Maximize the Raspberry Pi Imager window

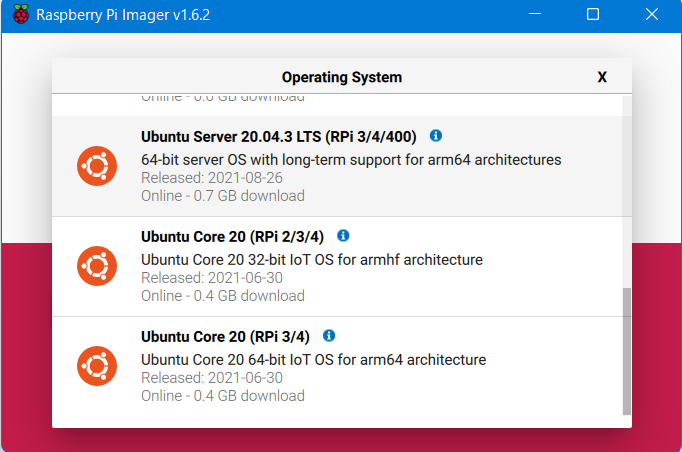point(593,15)
